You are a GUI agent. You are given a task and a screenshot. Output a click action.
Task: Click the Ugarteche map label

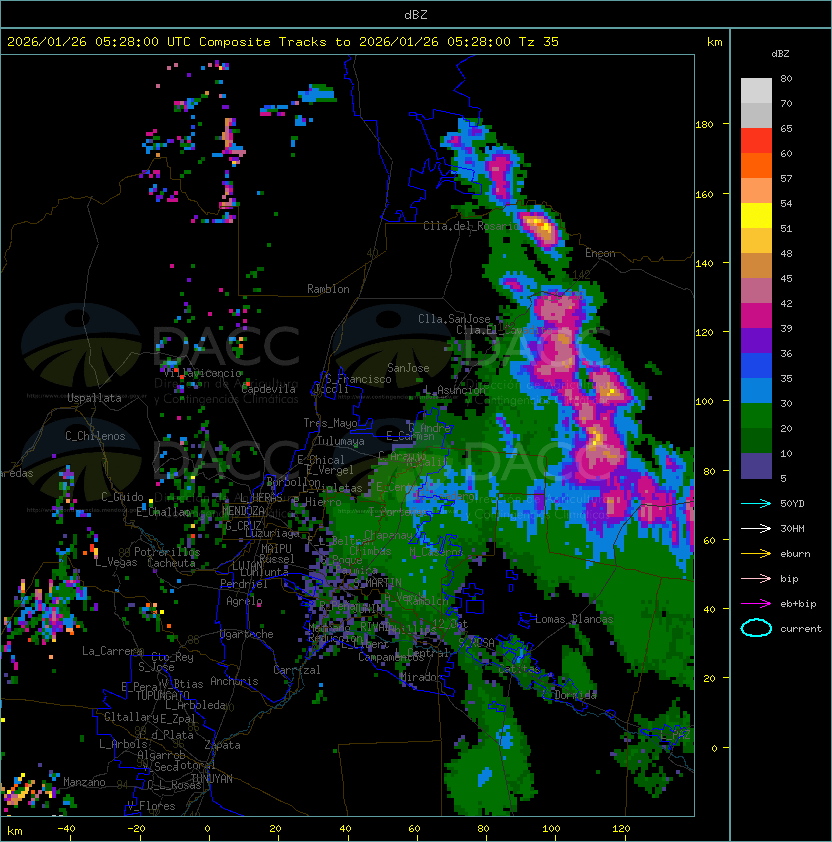(247, 634)
